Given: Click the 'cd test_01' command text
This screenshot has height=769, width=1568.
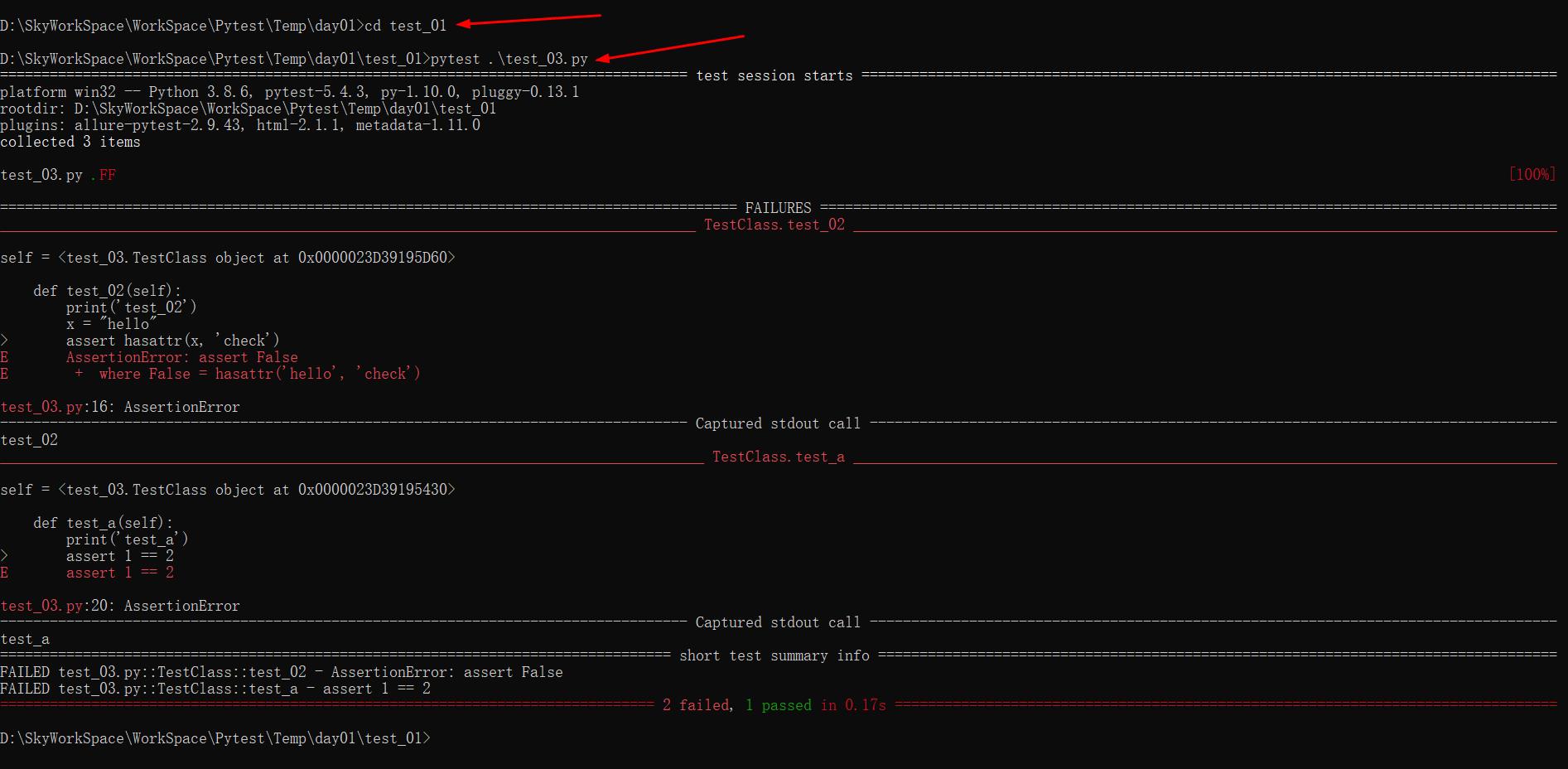Looking at the screenshot, I should click(405, 26).
